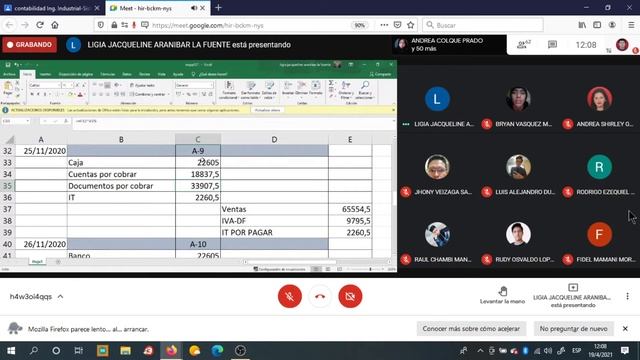Show Meet participants list icon
The height and width of the screenshot is (360, 640).
[523, 44]
